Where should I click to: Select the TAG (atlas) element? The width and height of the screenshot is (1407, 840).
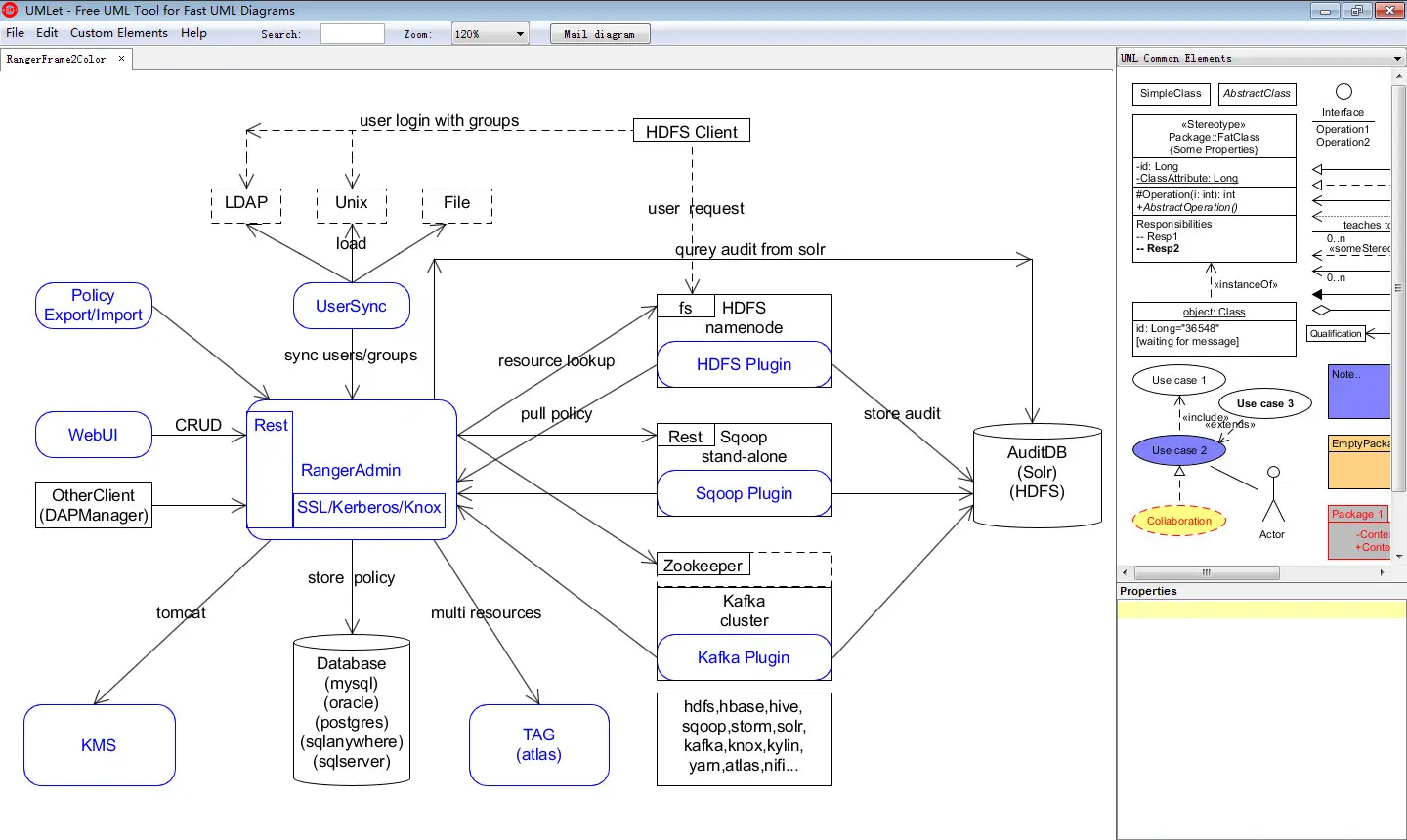[x=539, y=745]
